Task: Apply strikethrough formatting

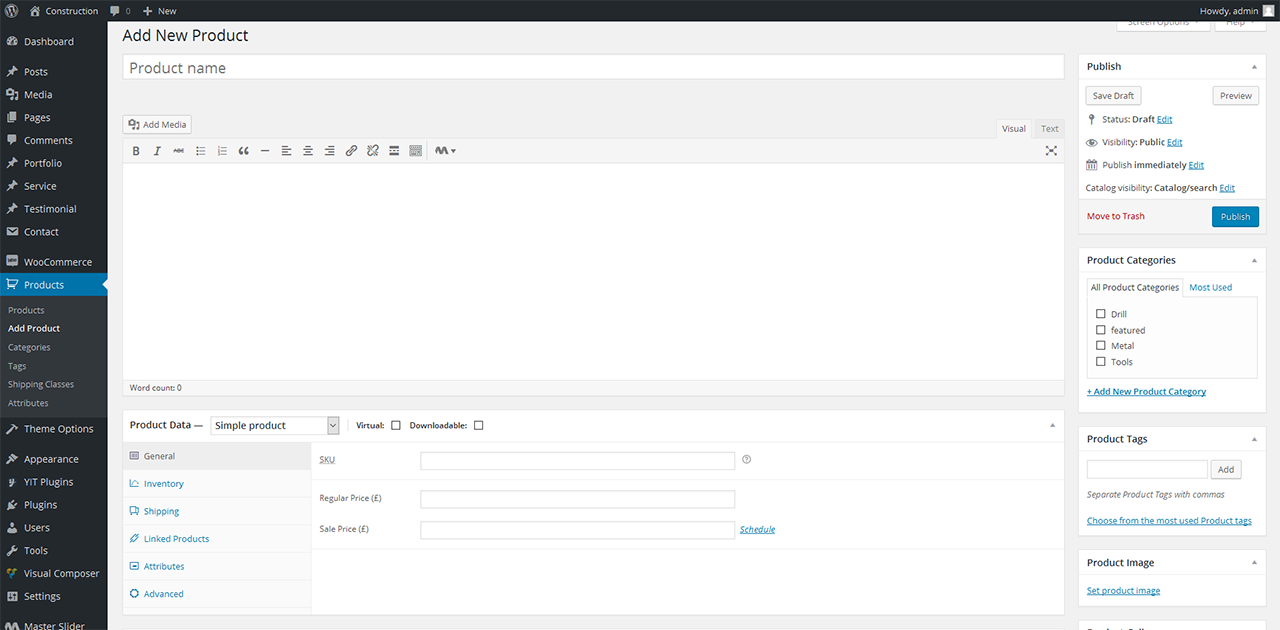Action: click(179, 151)
